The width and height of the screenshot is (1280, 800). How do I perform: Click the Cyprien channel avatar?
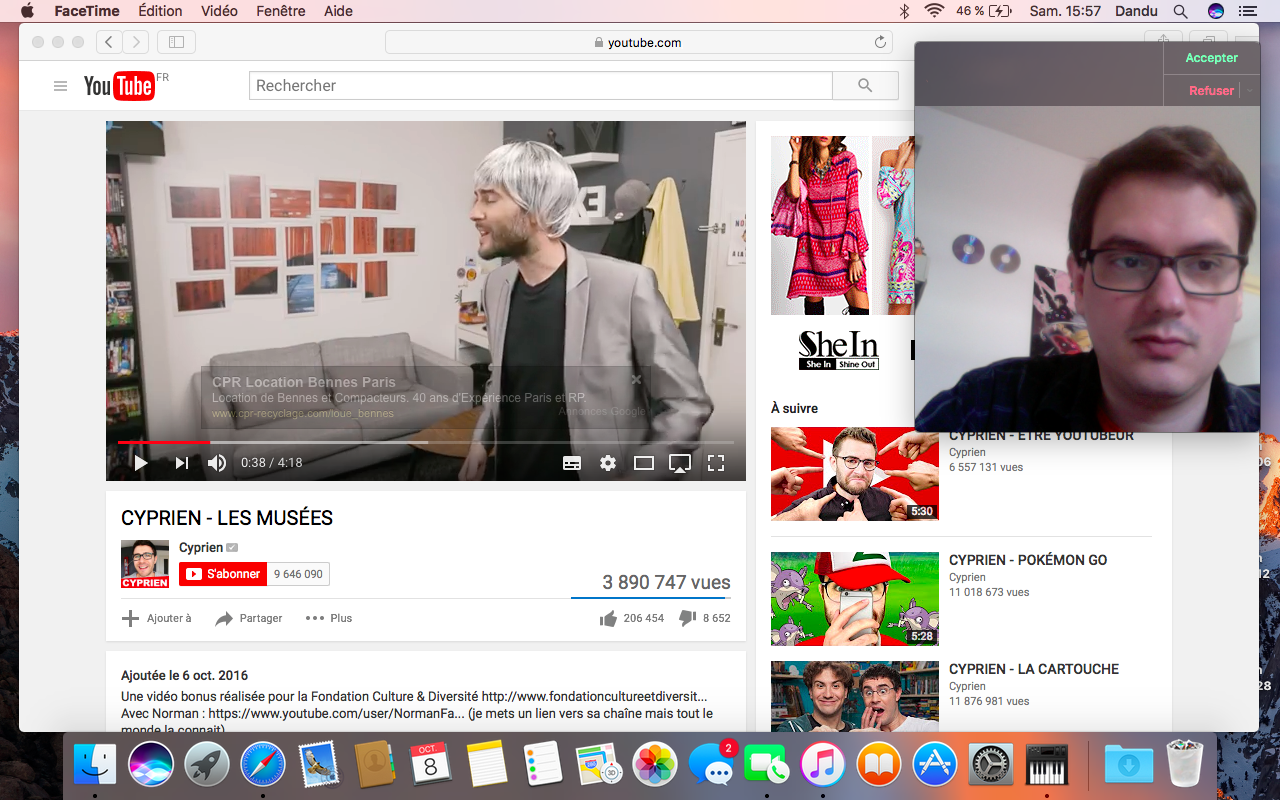pyautogui.click(x=145, y=564)
